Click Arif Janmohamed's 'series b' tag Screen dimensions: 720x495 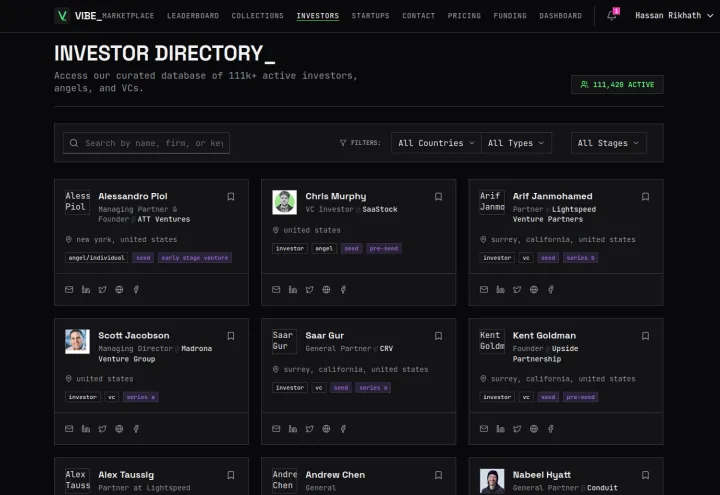pos(580,258)
